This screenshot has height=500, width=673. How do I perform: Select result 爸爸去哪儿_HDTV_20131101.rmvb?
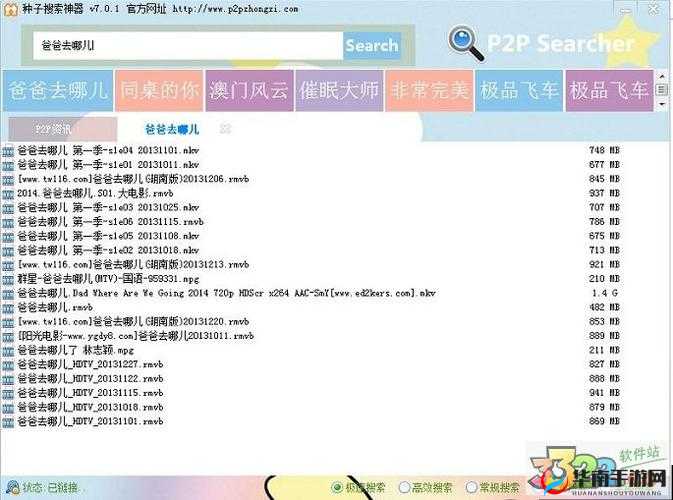coord(90,421)
